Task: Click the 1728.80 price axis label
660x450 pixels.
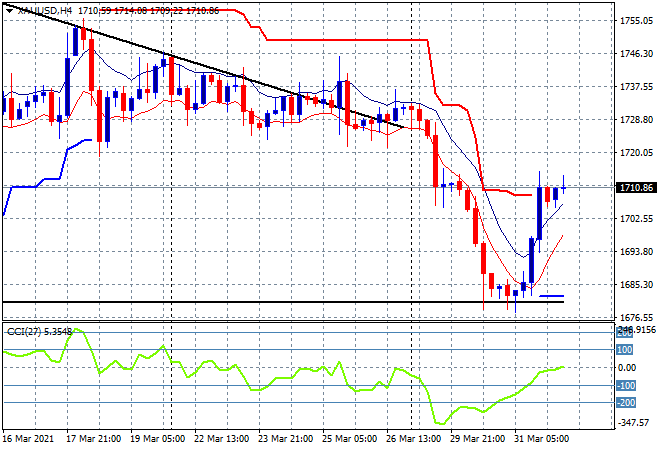Action: pyautogui.click(x=636, y=120)
